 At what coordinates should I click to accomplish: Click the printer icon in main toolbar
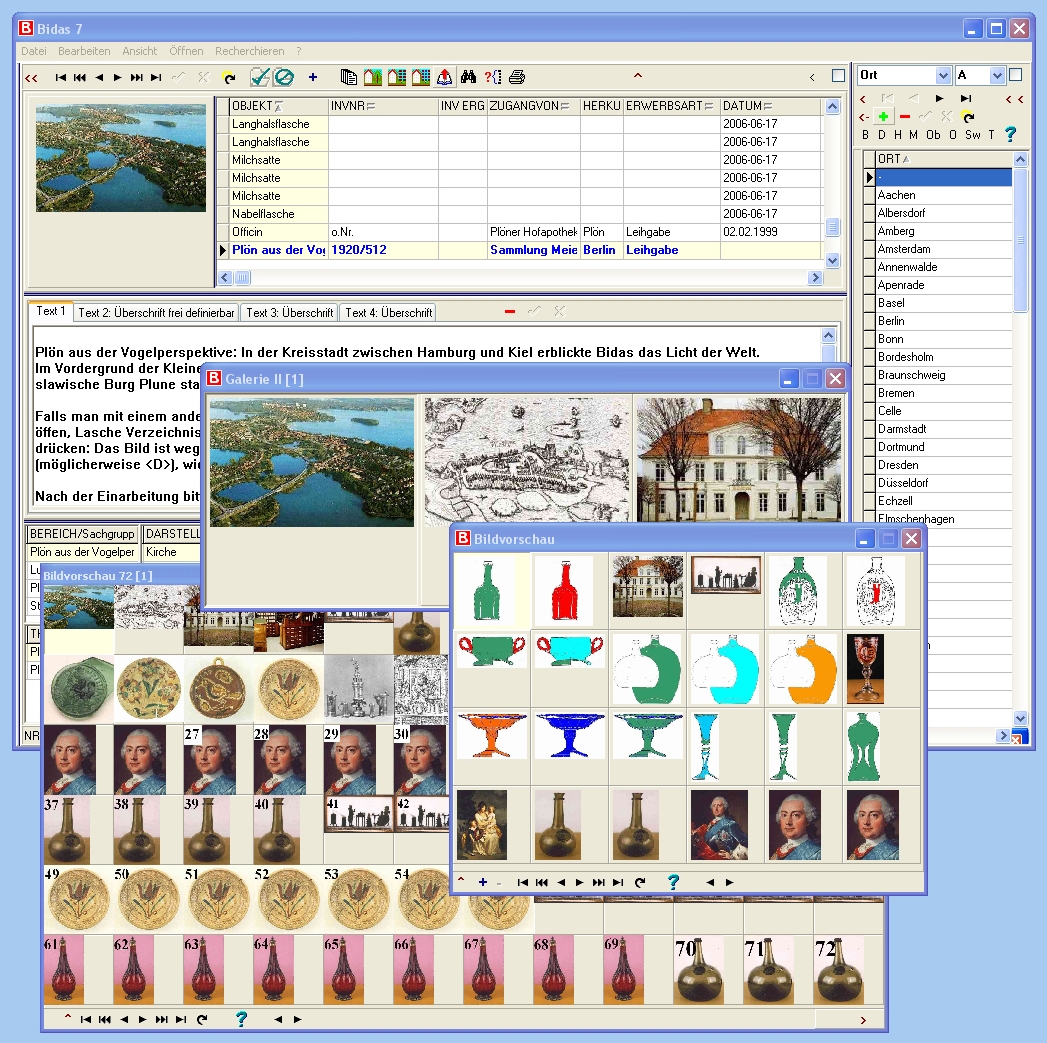(x=517, y=77)
